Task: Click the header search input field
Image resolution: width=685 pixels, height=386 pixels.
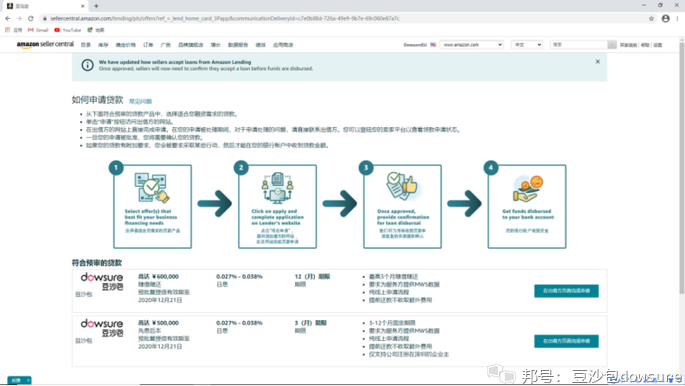Action: coord(579,45)
